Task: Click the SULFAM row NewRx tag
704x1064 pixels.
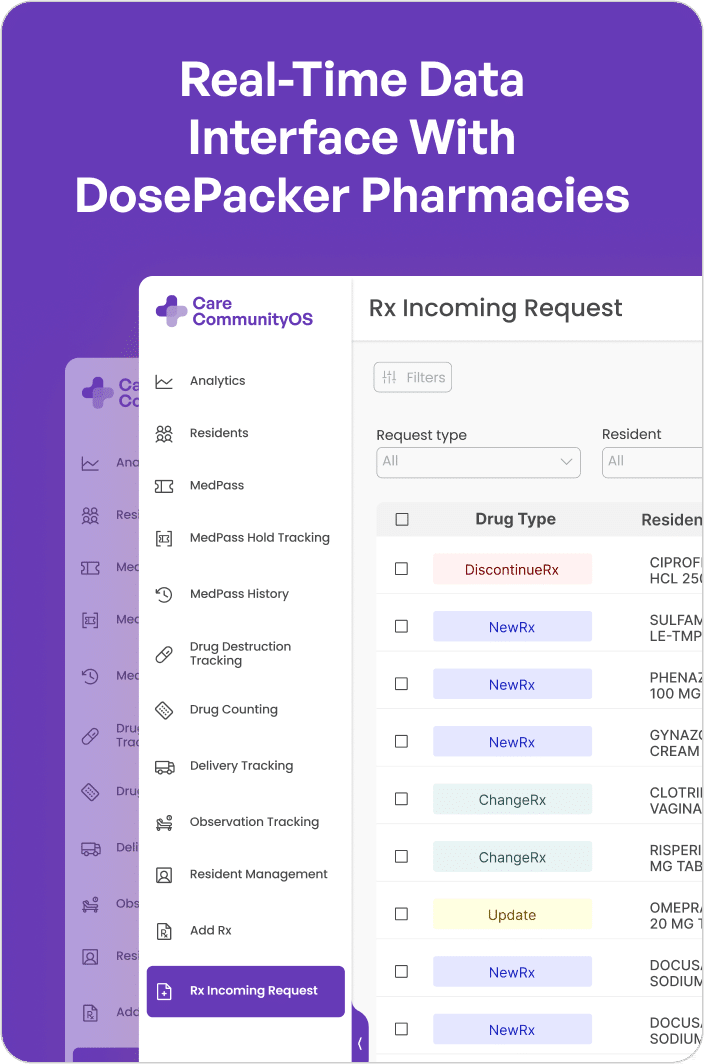Action: (x=513, y=627)
